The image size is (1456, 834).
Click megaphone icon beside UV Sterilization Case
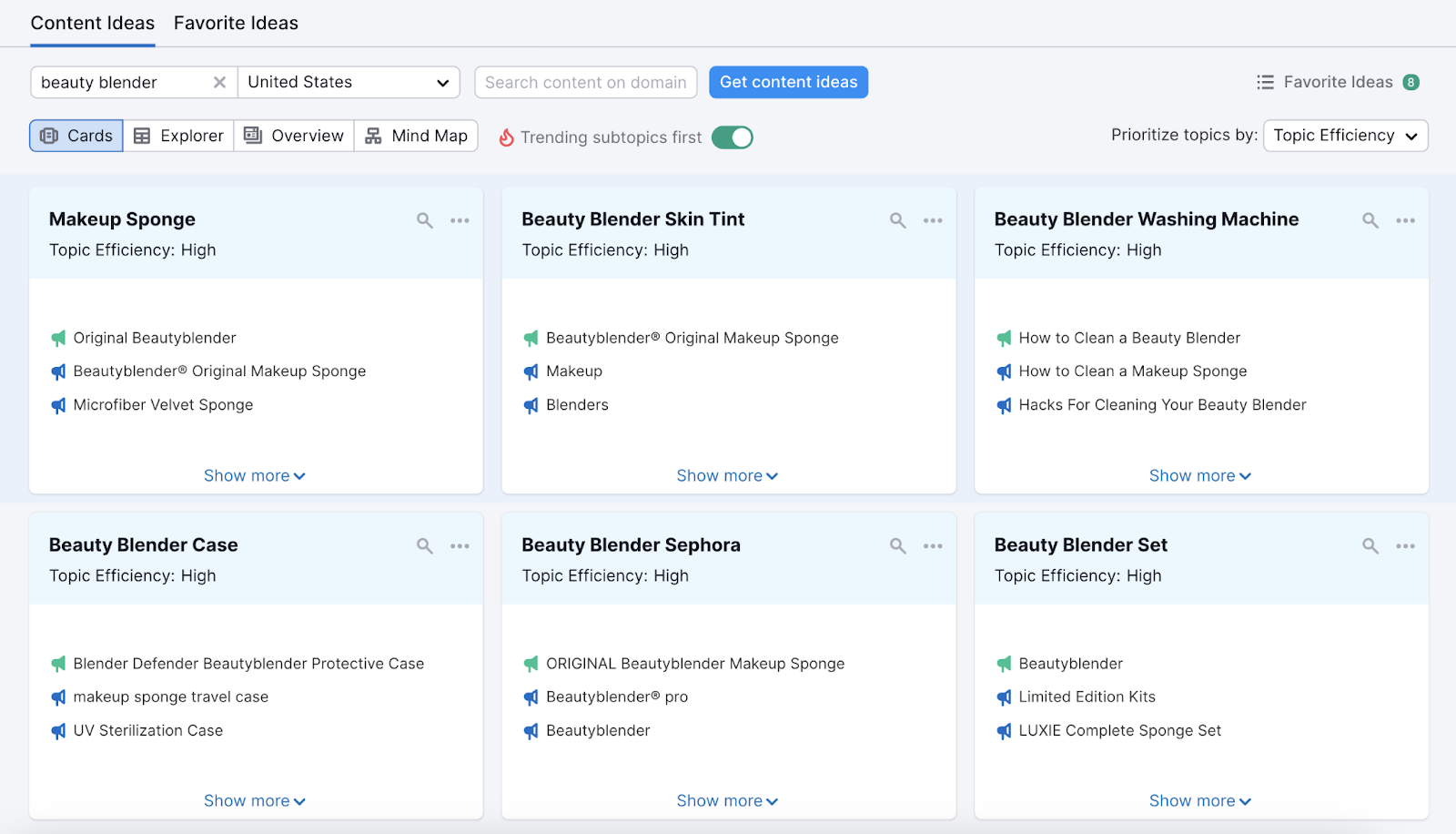pos(58,731)
